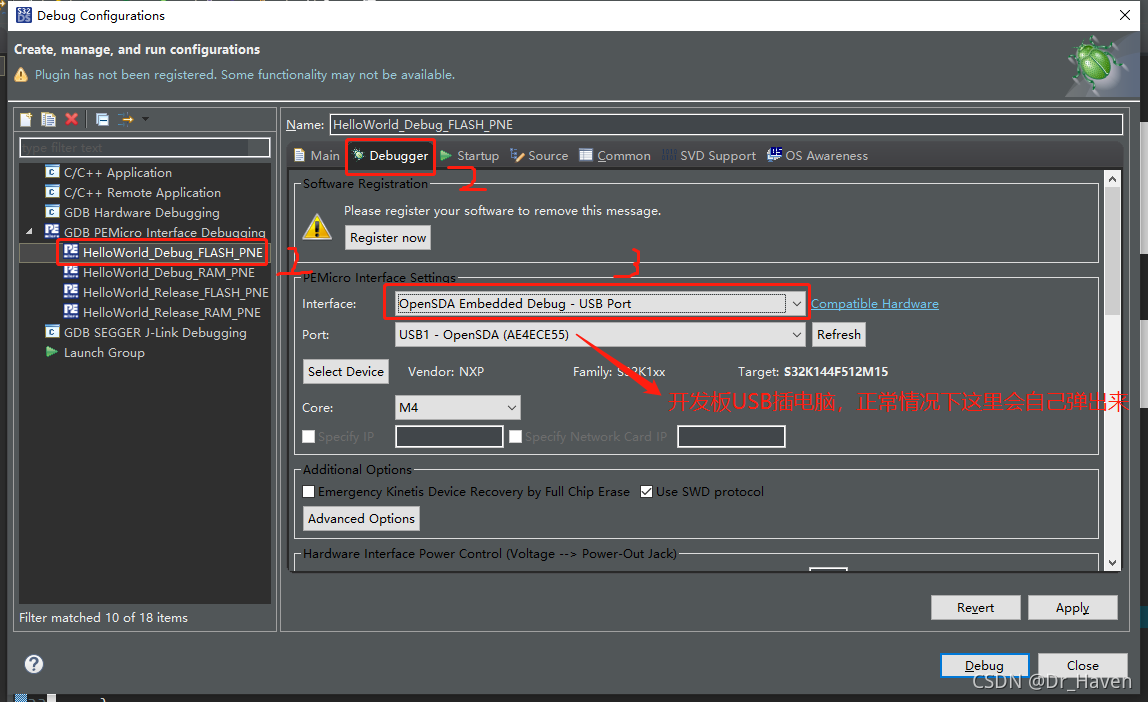Toggle the Specify Network Card IP checkbox
The height and width of the screenshot is (702, 1148).
(515, 436)
